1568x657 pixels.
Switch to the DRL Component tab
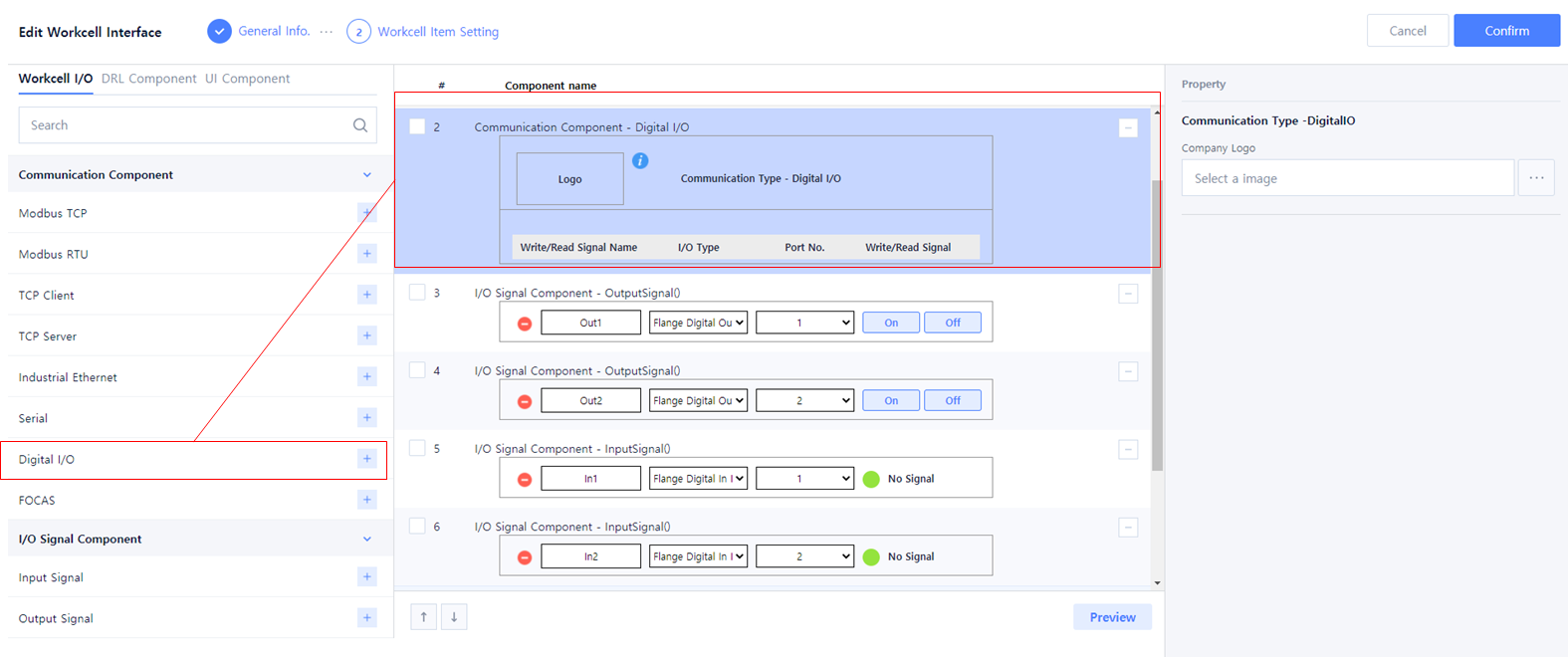[x=148, y=79]
